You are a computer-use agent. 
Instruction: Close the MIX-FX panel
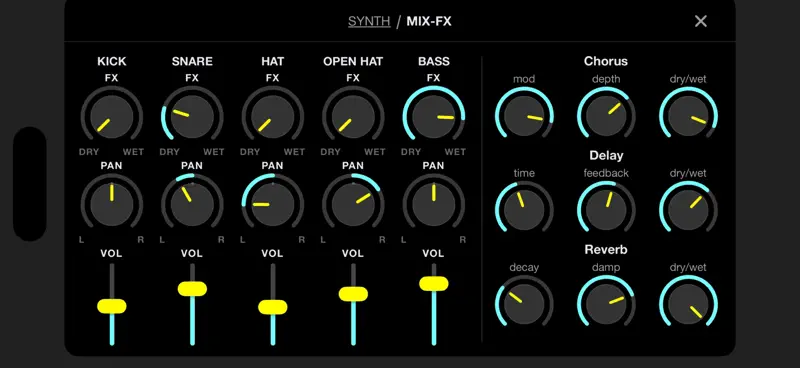[701, 21]
